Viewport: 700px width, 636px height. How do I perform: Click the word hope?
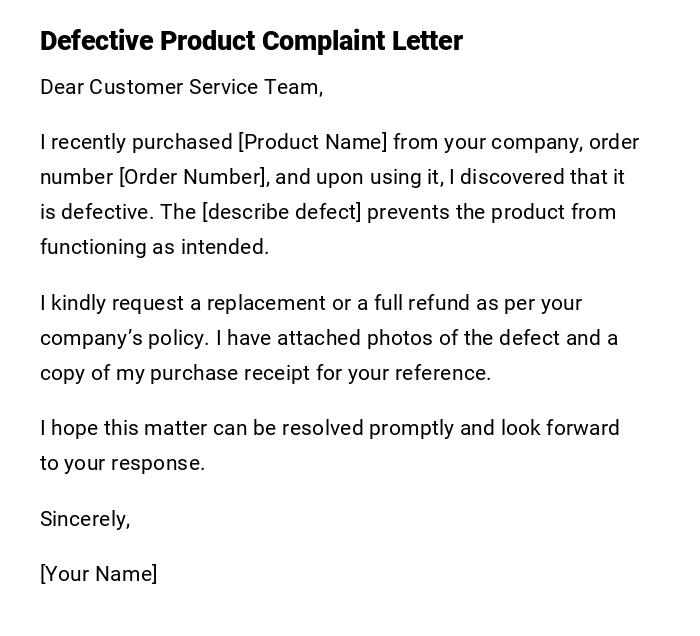pos(72,428)
